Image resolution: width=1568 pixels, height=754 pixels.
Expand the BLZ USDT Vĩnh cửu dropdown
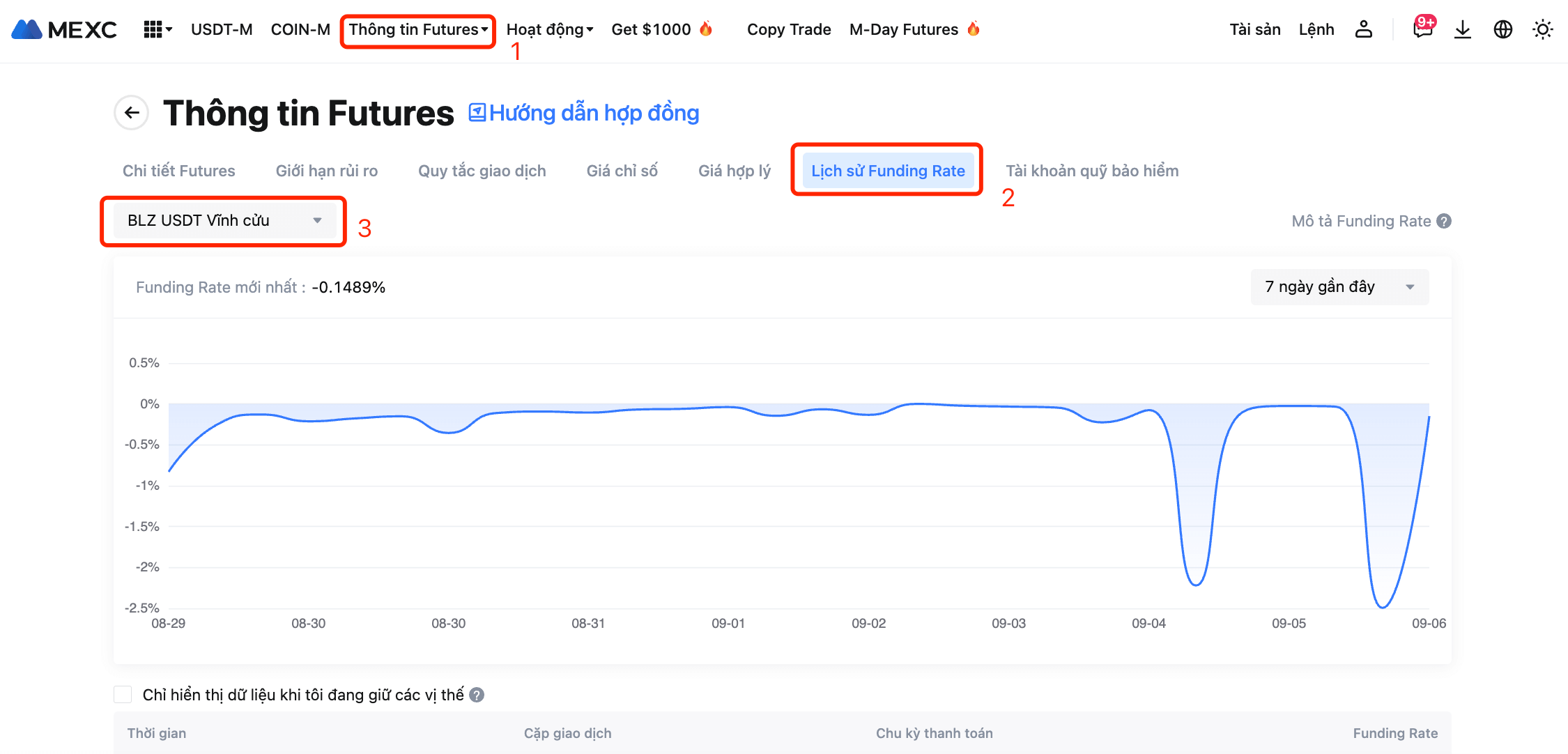point(224,220)
